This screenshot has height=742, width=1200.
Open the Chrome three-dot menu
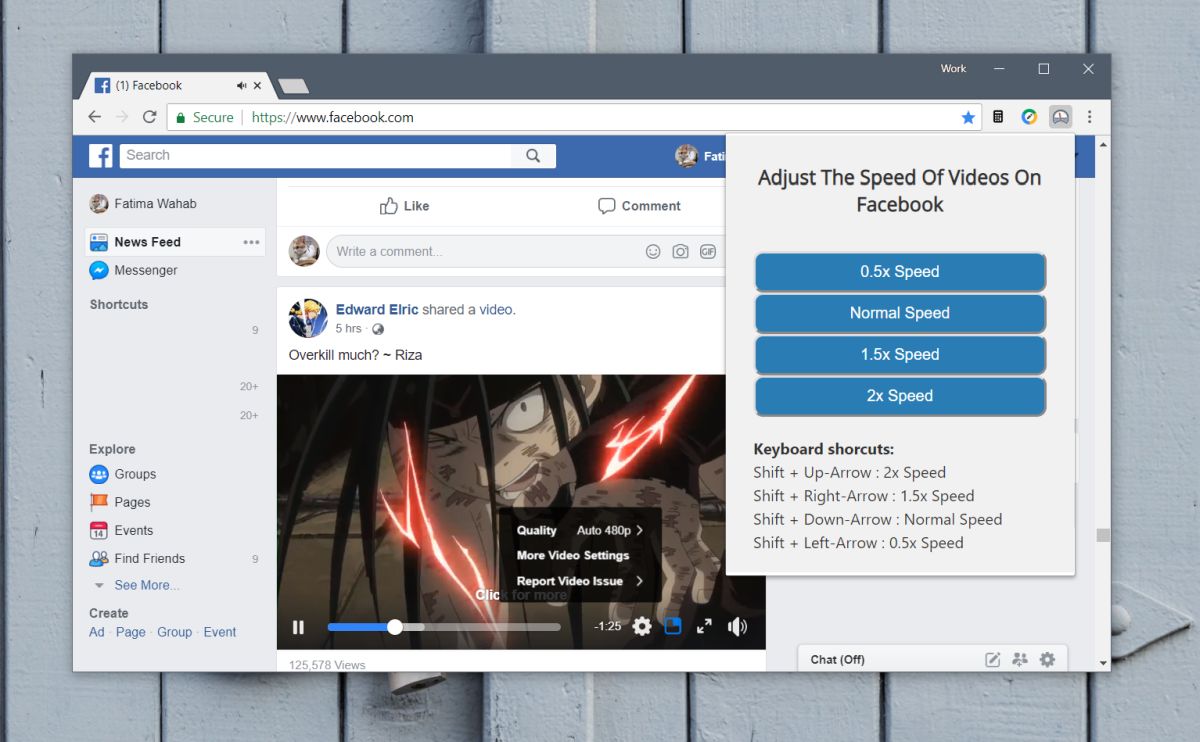[1090, 117]
